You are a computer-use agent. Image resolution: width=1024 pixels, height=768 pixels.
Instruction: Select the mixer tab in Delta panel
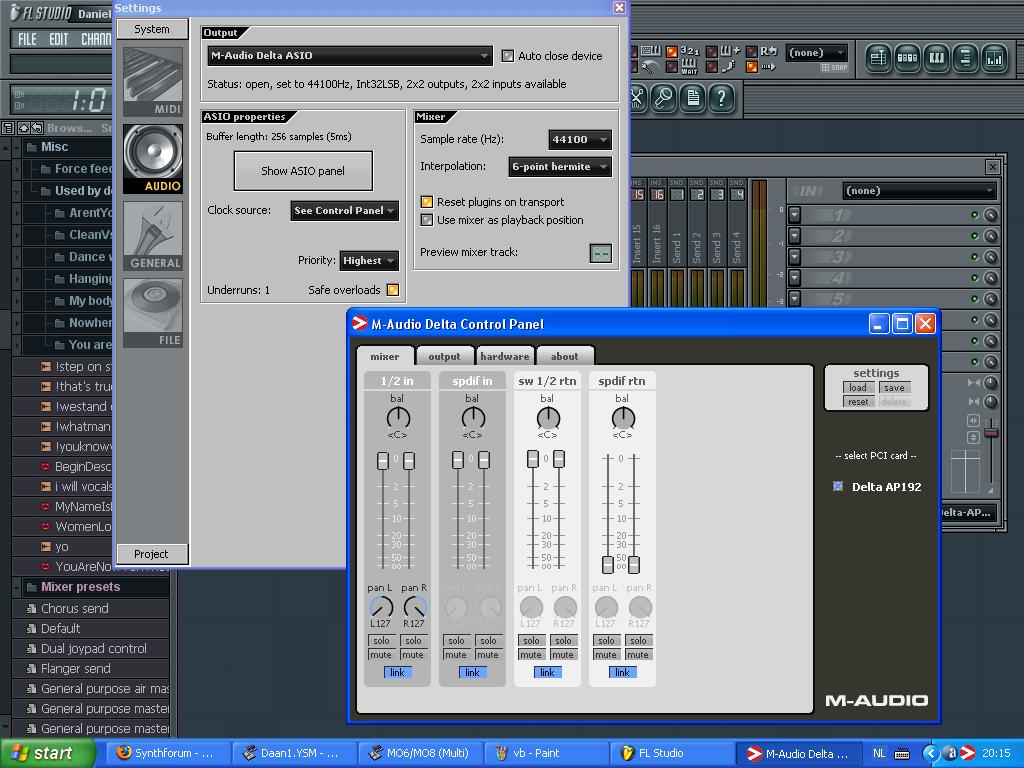coord(385,357)
